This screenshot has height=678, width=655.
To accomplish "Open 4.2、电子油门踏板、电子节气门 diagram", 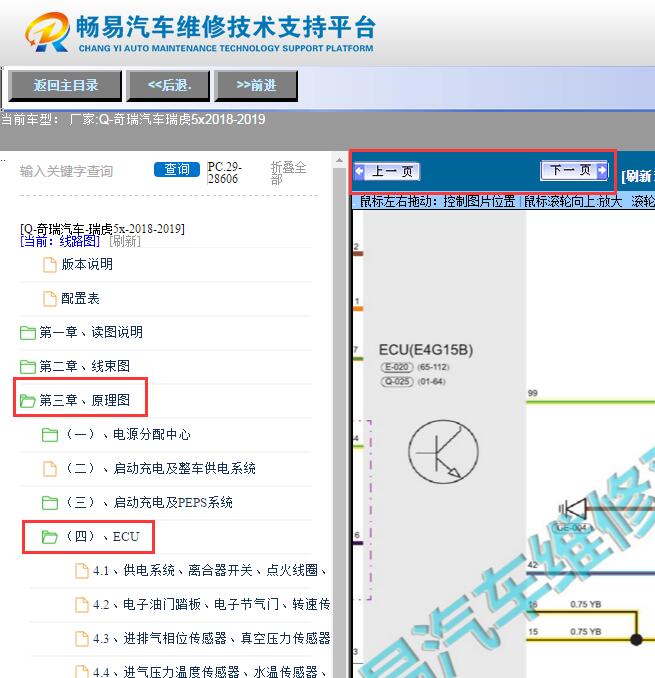I will point(211,604).
